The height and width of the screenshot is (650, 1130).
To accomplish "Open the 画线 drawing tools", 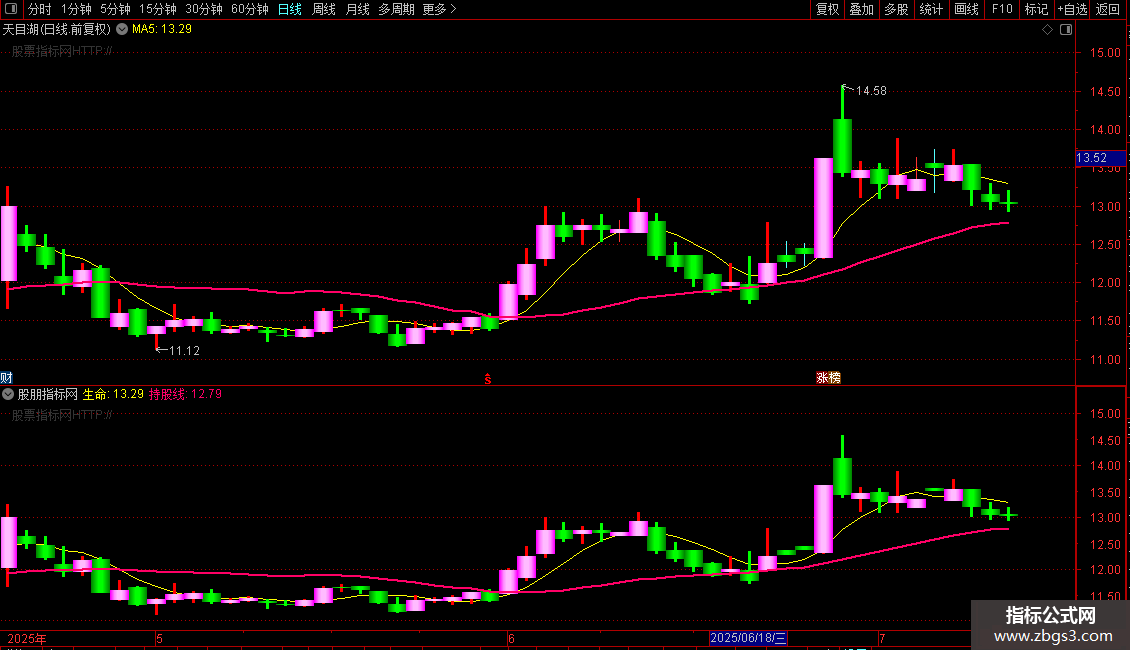I will point(966,9).
